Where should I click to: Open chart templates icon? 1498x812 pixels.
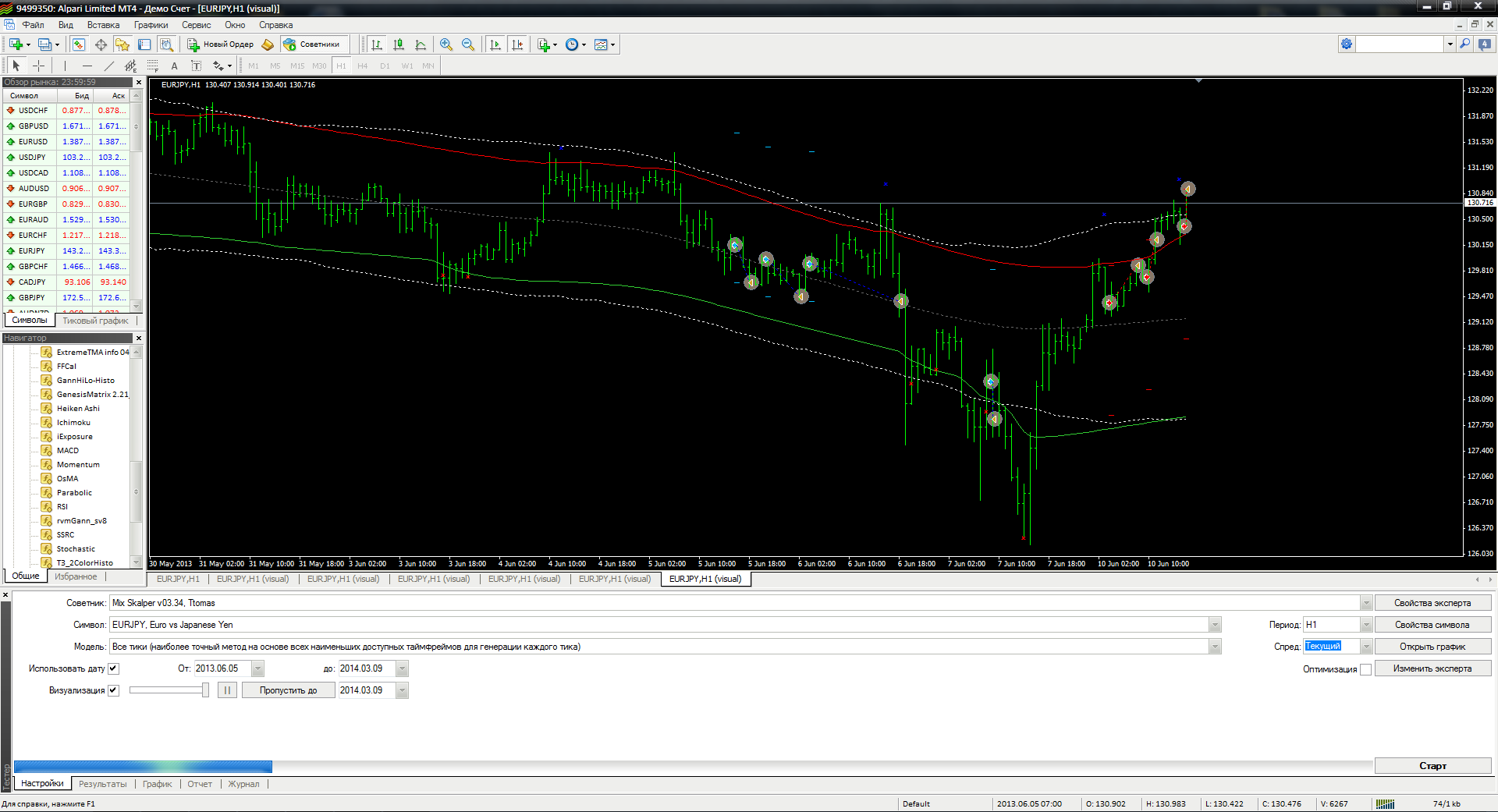(x=601, y=44)
